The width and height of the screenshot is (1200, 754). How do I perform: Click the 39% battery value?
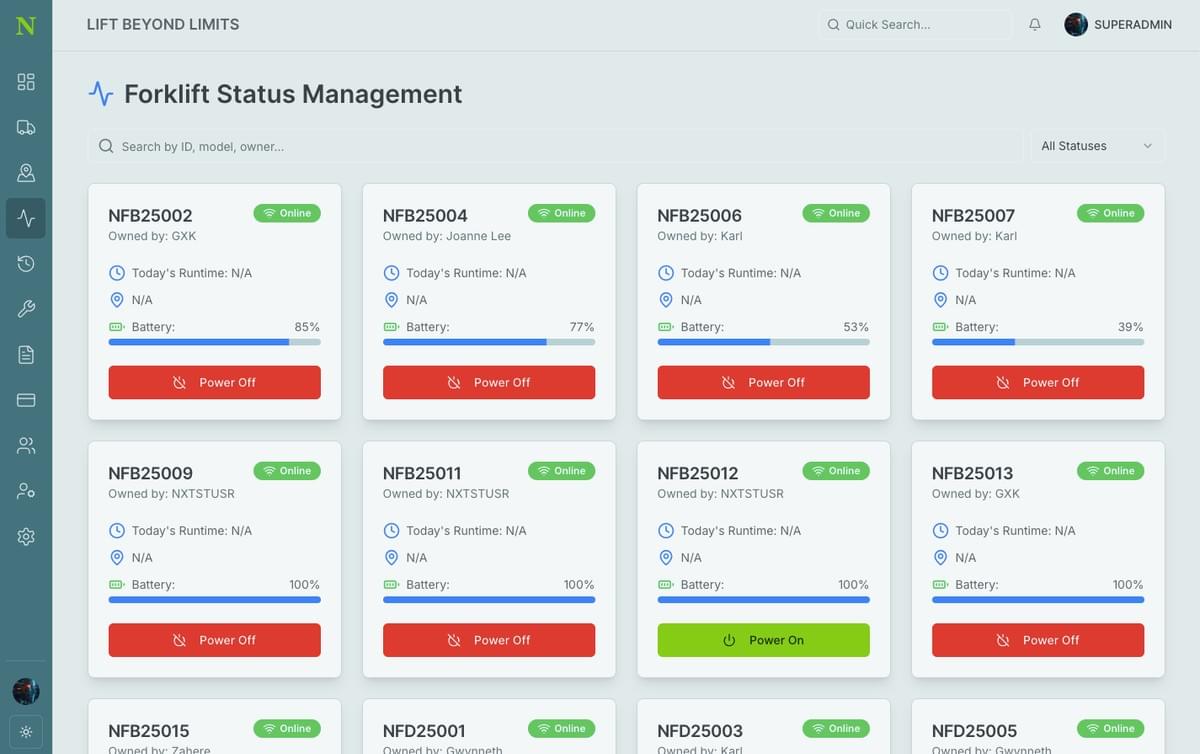pyautogui.click(x=1131, y=327)
